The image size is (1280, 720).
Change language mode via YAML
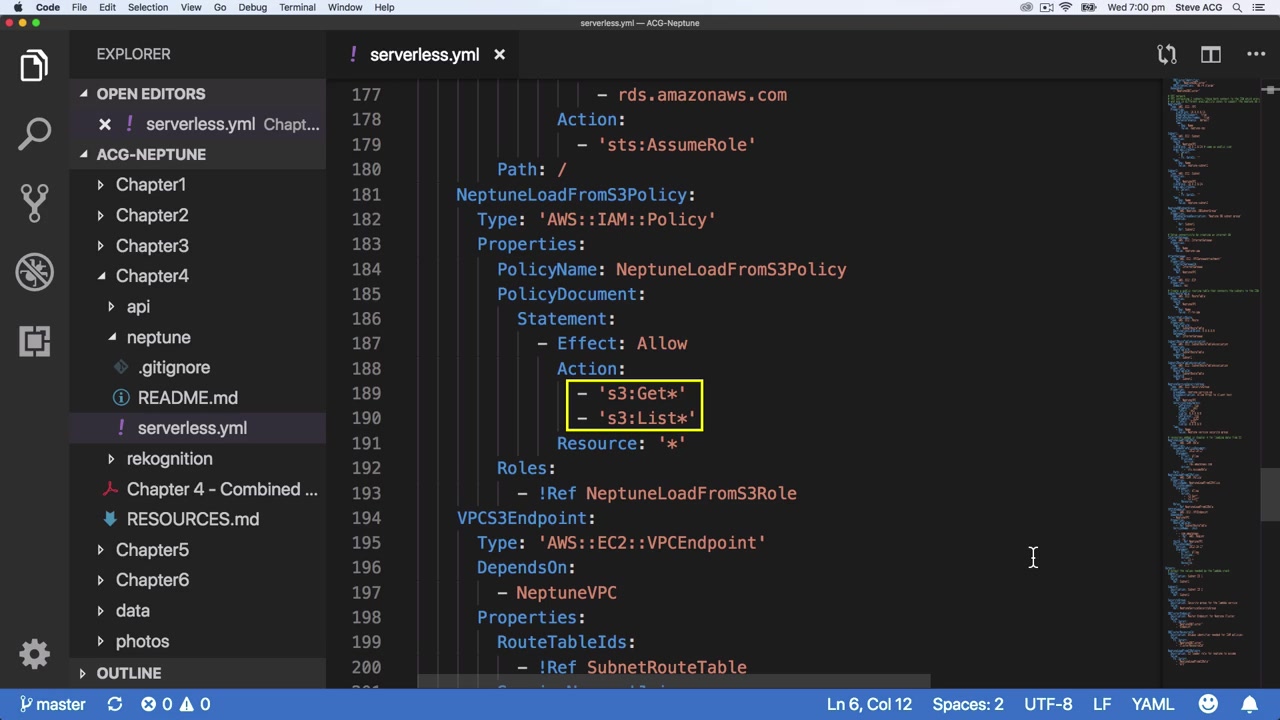(1153, 704)
